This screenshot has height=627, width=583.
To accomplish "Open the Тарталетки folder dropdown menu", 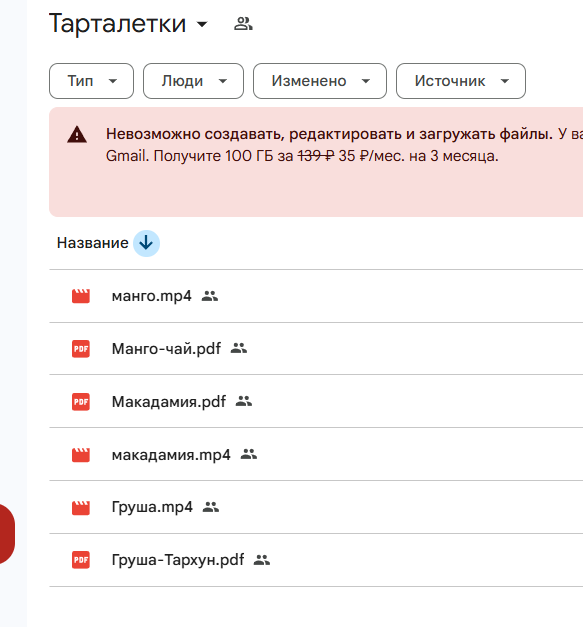I will pos(202,24).
